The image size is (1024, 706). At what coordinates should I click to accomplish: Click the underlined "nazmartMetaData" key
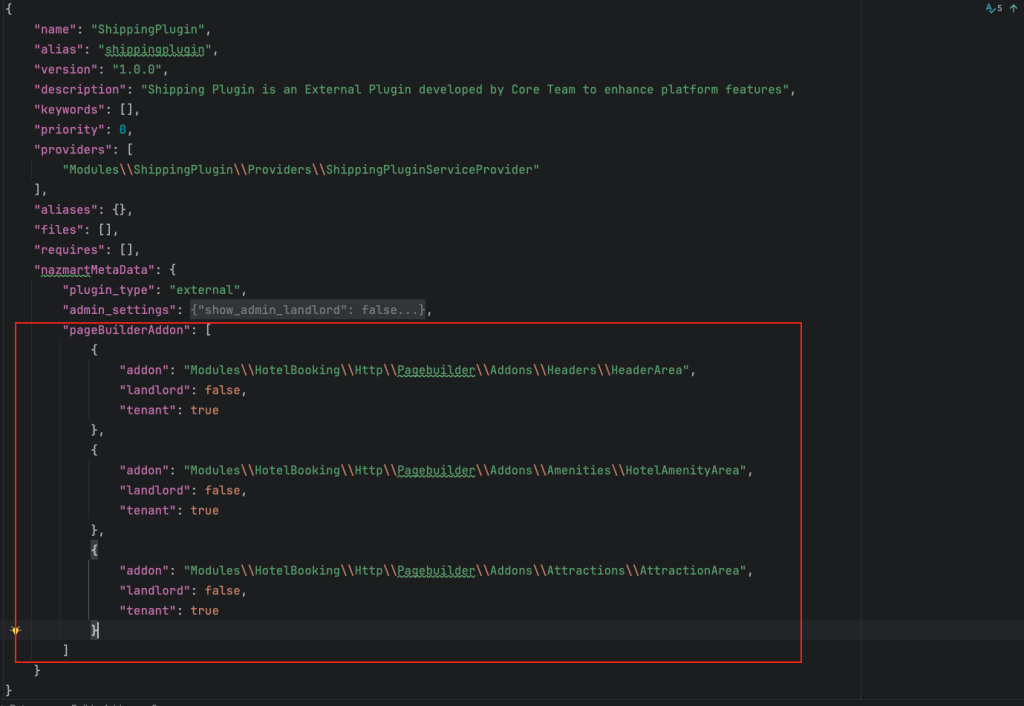95,270
